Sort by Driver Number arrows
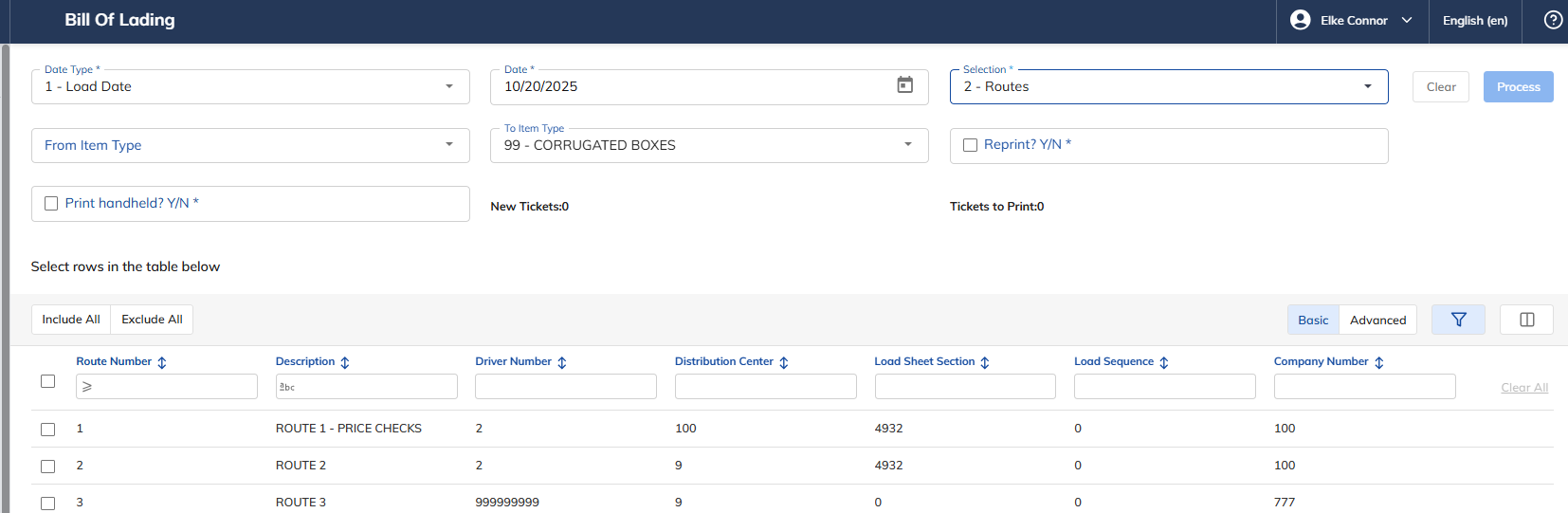 pos(562,362)
